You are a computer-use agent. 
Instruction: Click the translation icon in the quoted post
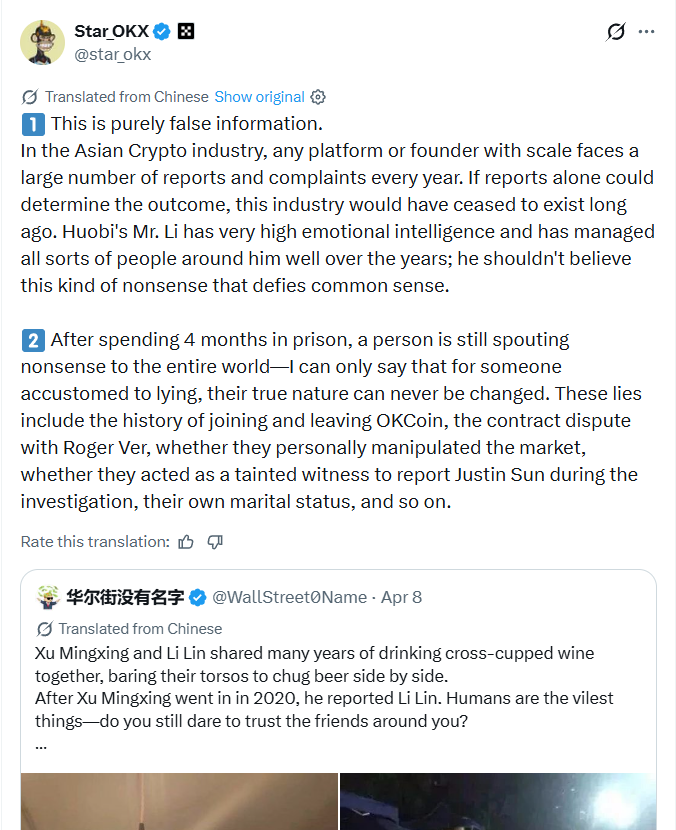(x=44, y=629)
